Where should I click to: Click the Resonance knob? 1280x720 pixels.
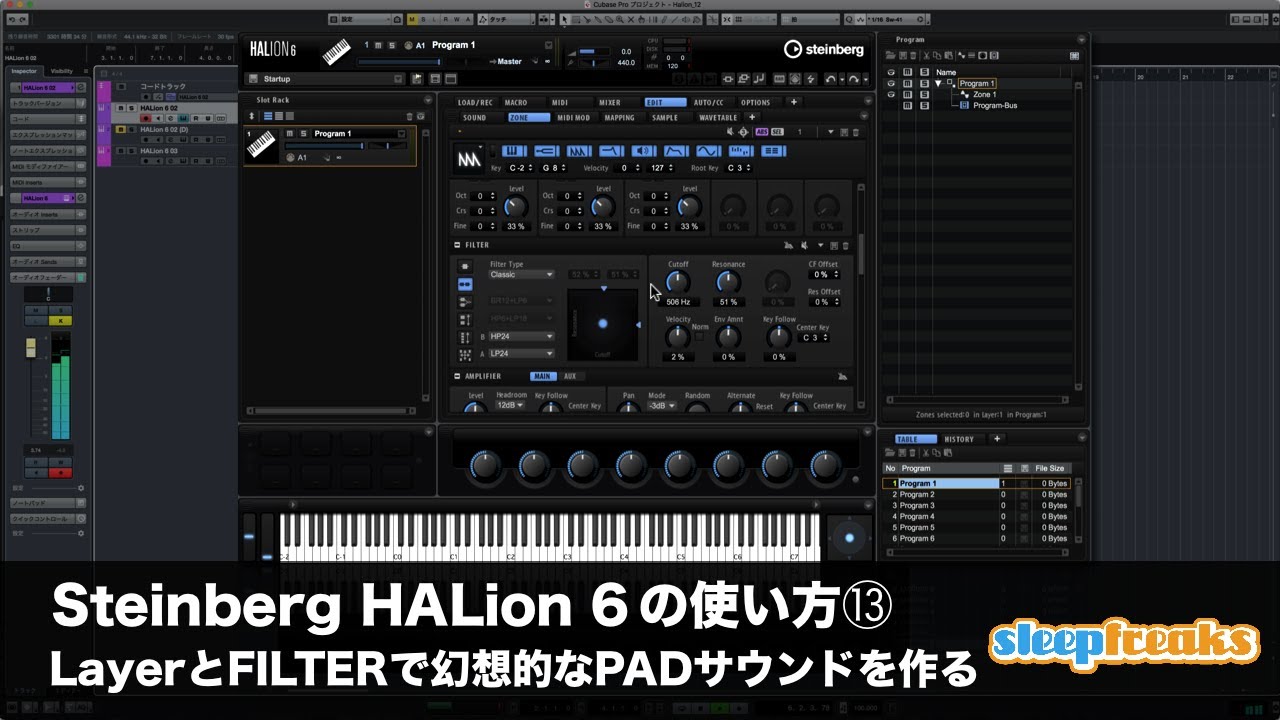tap(728, 283)
